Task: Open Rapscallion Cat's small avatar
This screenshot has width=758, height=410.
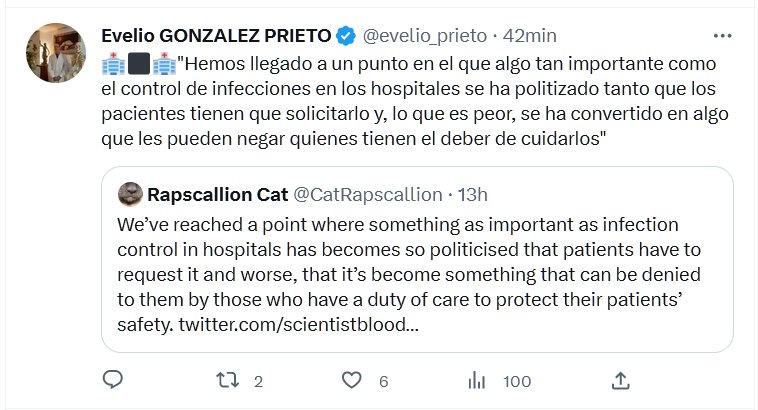Action: [129, 193]
